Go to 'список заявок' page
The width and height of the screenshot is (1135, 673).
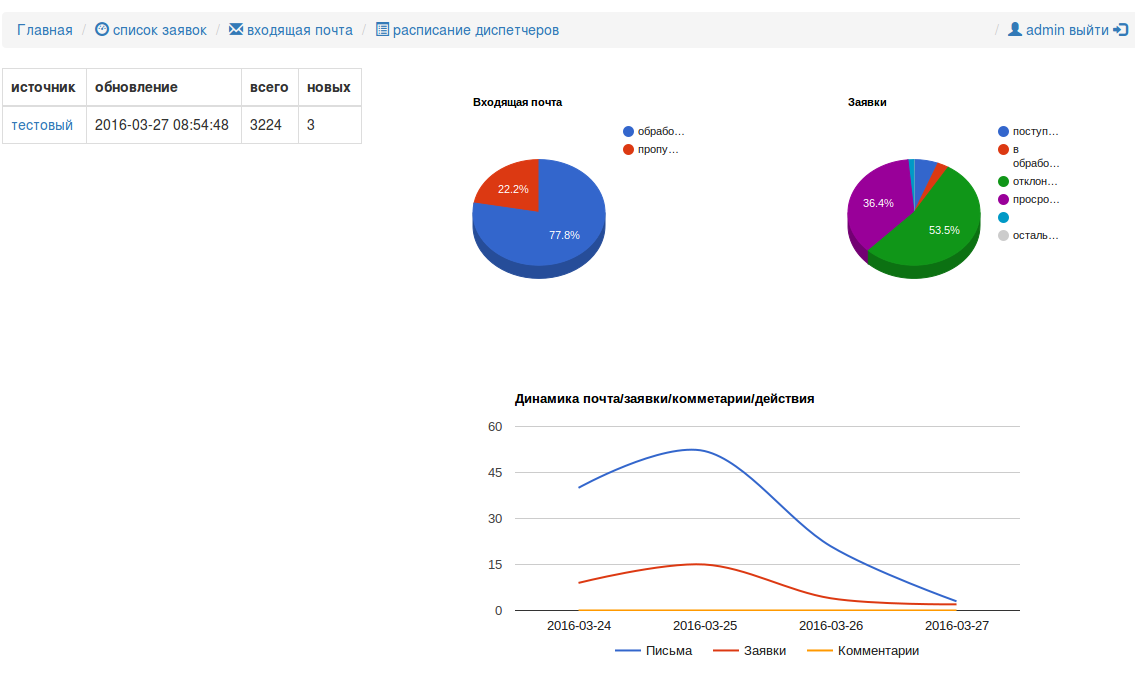tap(160, 30)
